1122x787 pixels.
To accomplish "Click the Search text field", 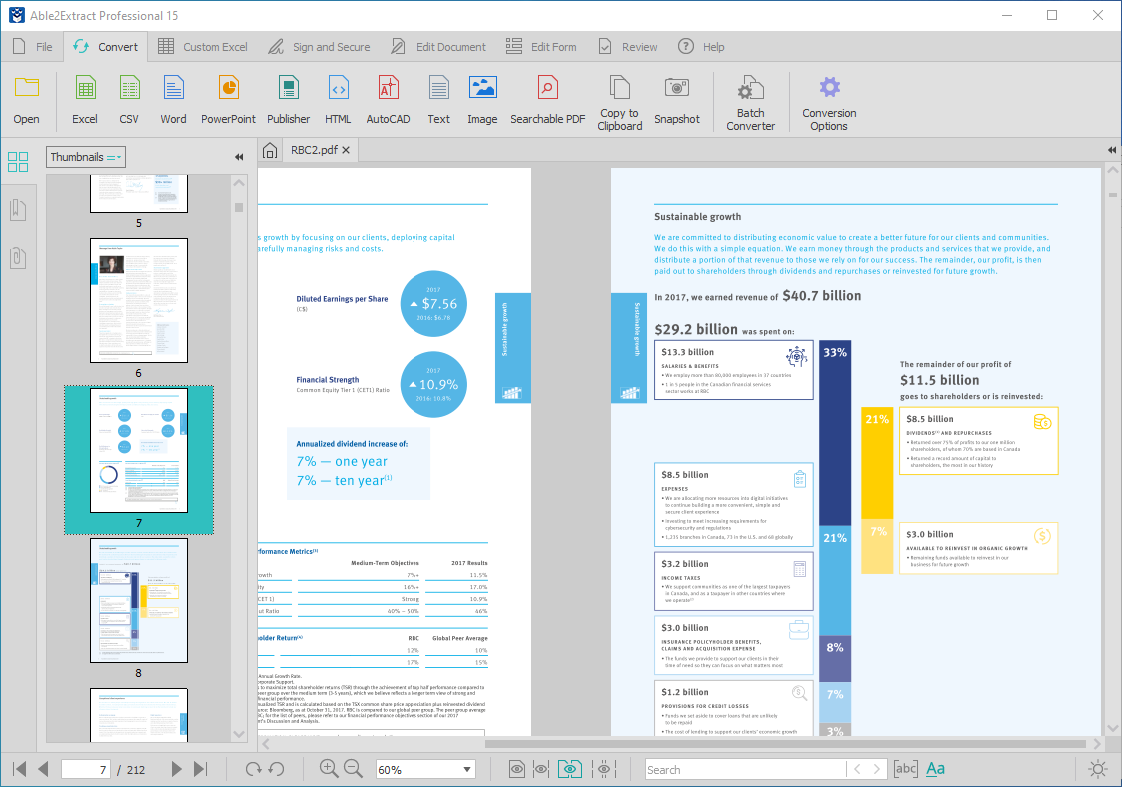I will (745, 770).
